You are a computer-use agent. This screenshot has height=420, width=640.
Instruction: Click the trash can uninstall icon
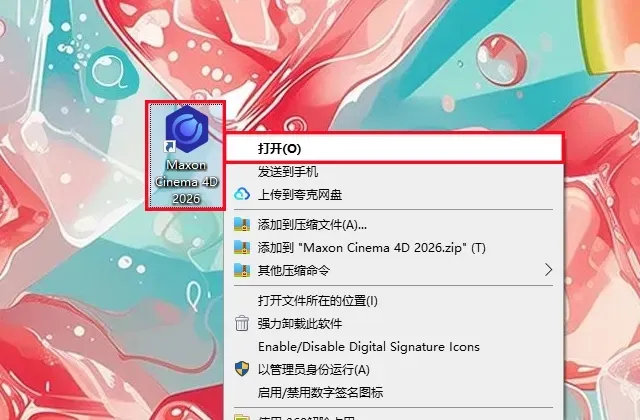click(x=242, y=323)
